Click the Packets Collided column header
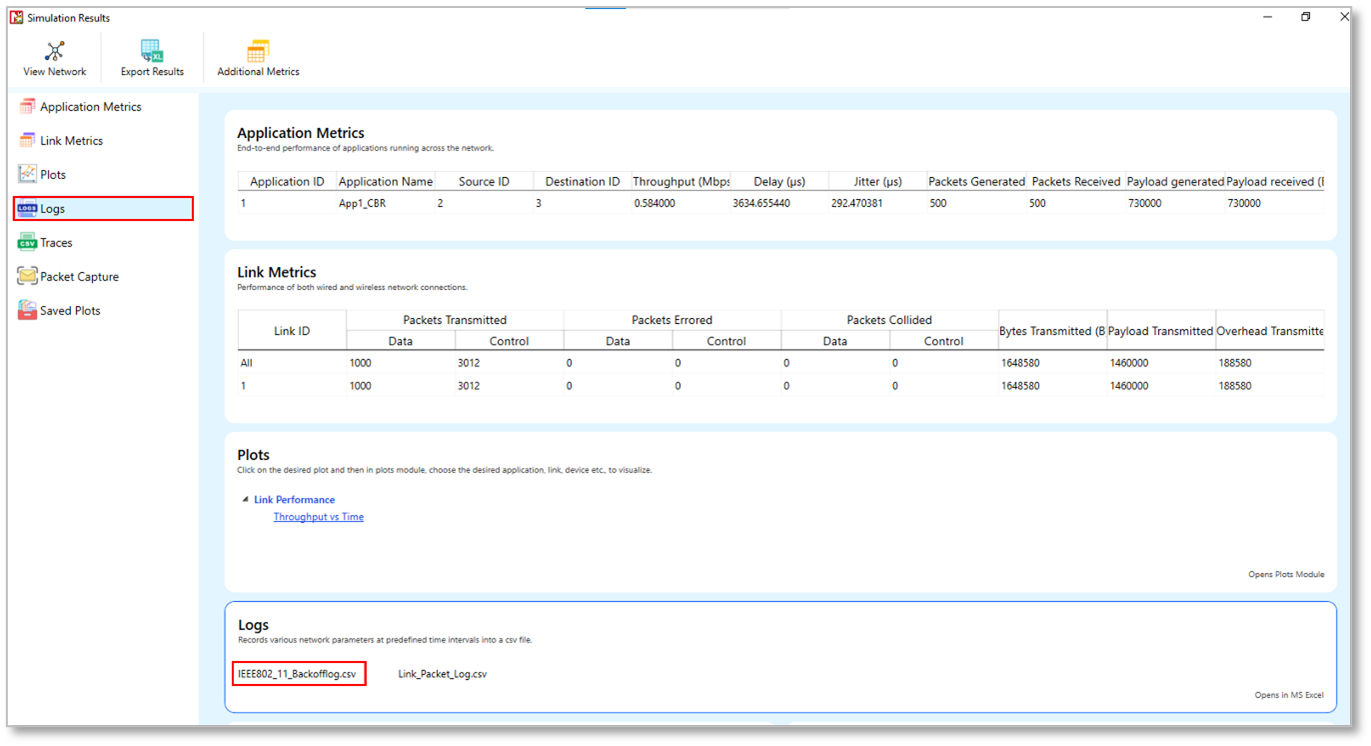This screenshot has height=746, width=1371. [x=889, y=320]
